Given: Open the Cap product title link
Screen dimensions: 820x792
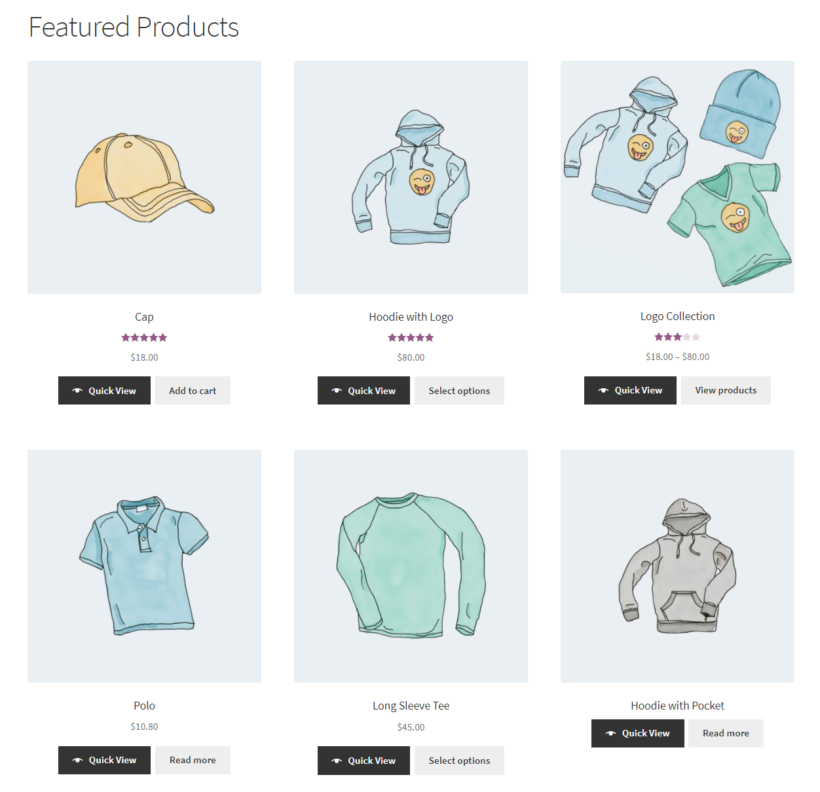Looking at the screenshot, I should 144,316.
